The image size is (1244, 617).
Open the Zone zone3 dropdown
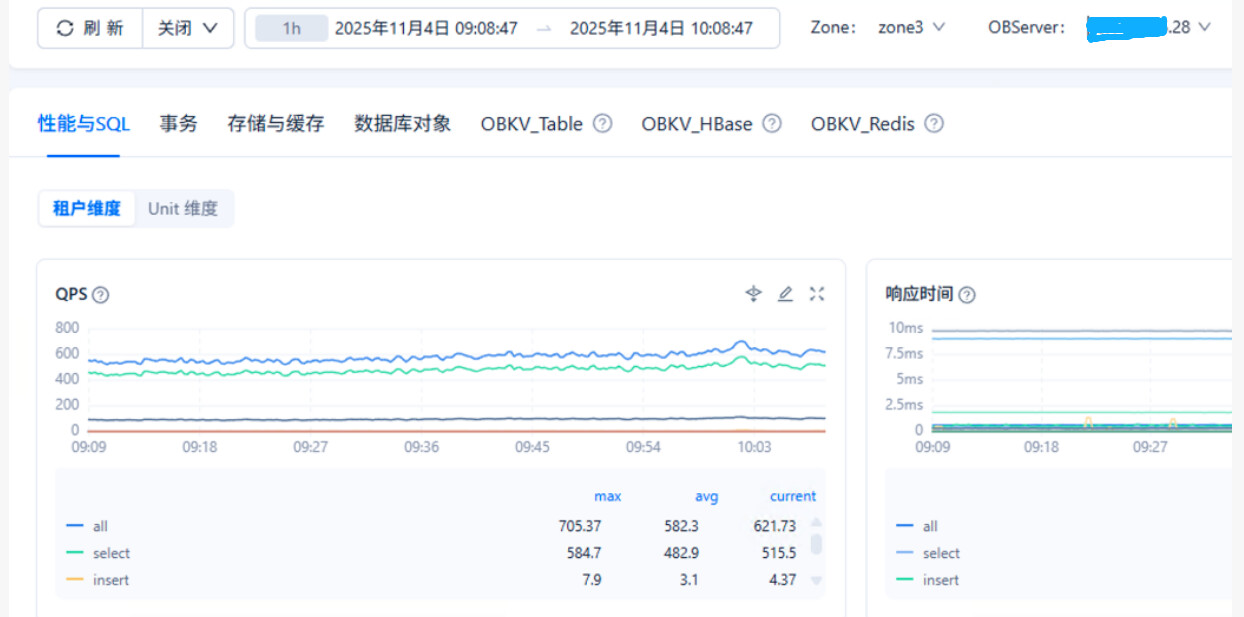tap(910, 28)
